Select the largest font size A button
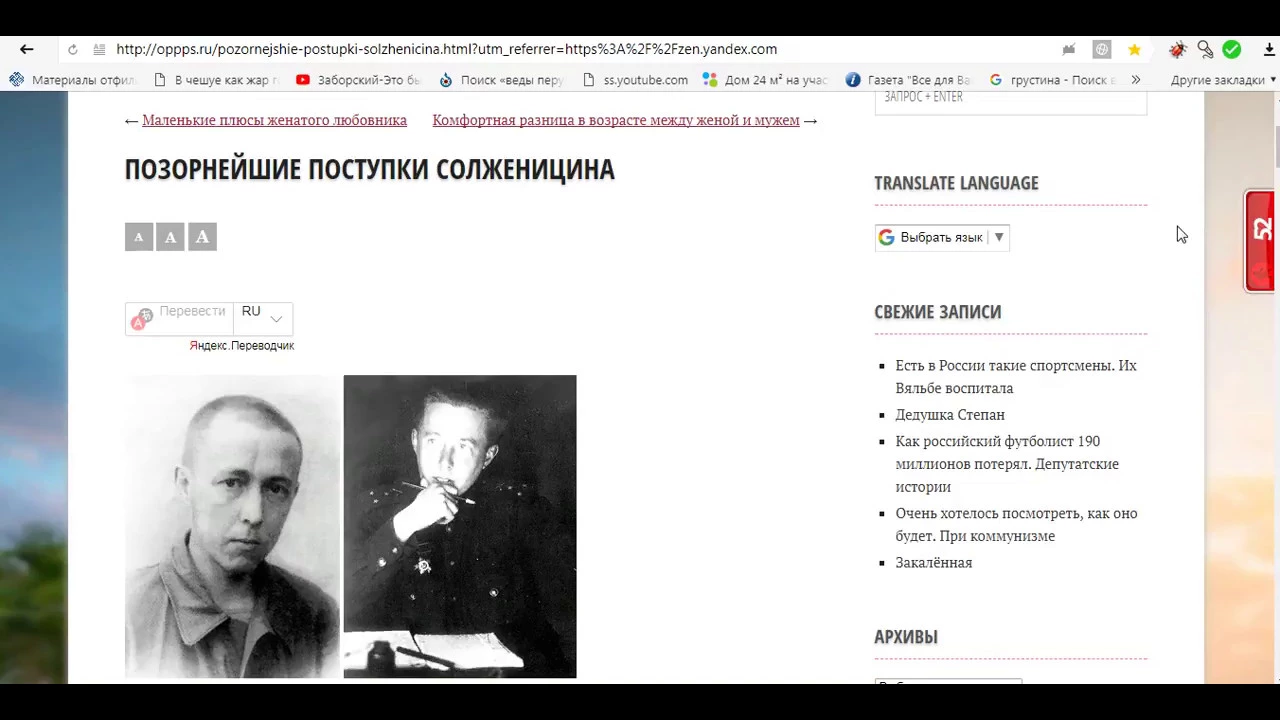 coord(203,237)
